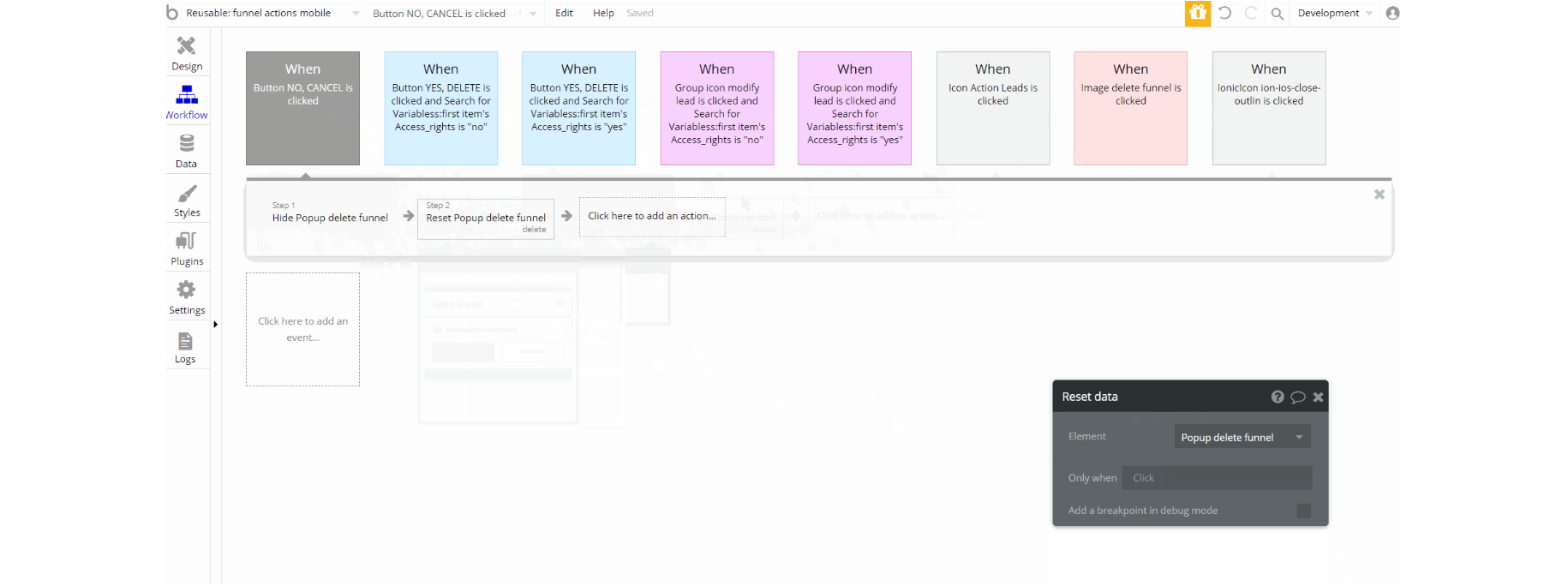Open the Design tab icon
This screenshot has height=586, width=1568.
[x=186, y=45]
